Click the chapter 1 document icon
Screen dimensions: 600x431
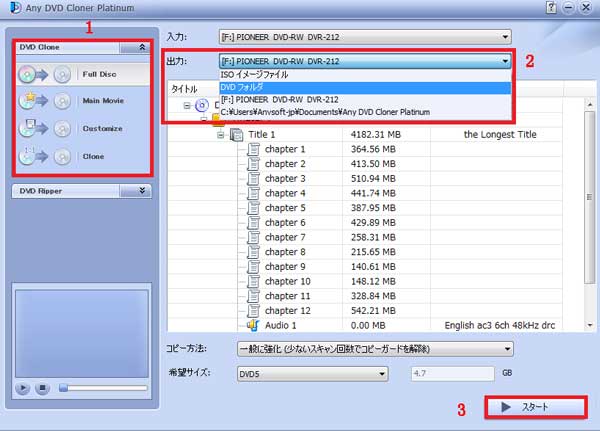point(253,149)
